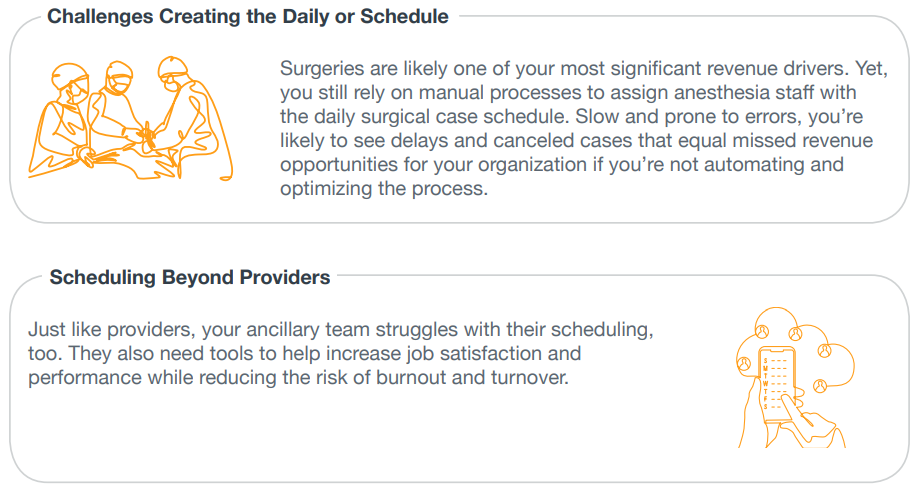Click the "Scheduling Beyond Providers" heading

tap(190, 277)
